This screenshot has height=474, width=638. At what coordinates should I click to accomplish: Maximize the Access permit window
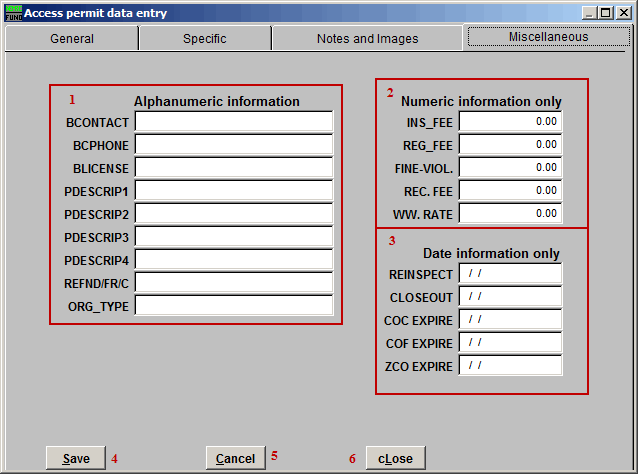click(606, 13)
